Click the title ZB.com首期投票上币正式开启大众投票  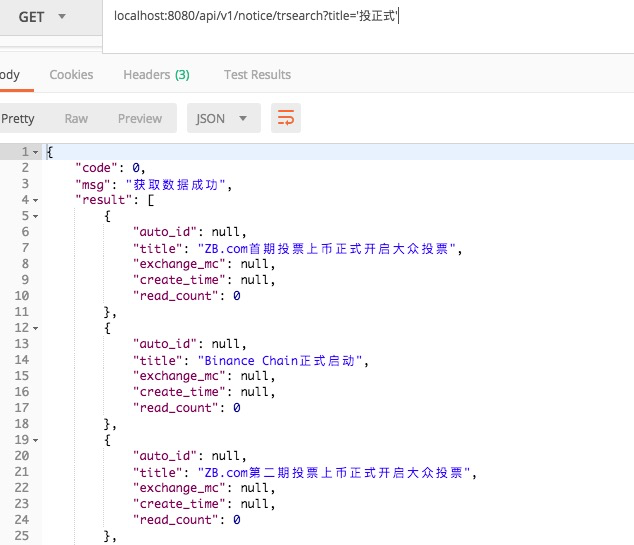click(327, 248)
